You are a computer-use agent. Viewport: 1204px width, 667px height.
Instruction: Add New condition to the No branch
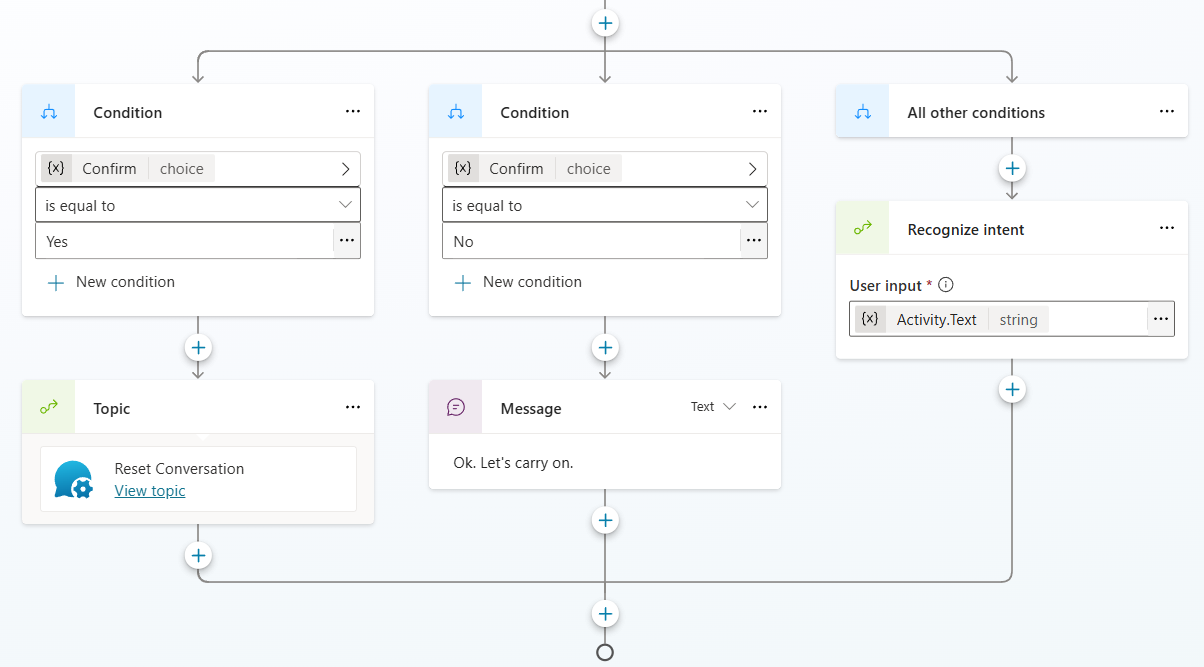point(519,282)
